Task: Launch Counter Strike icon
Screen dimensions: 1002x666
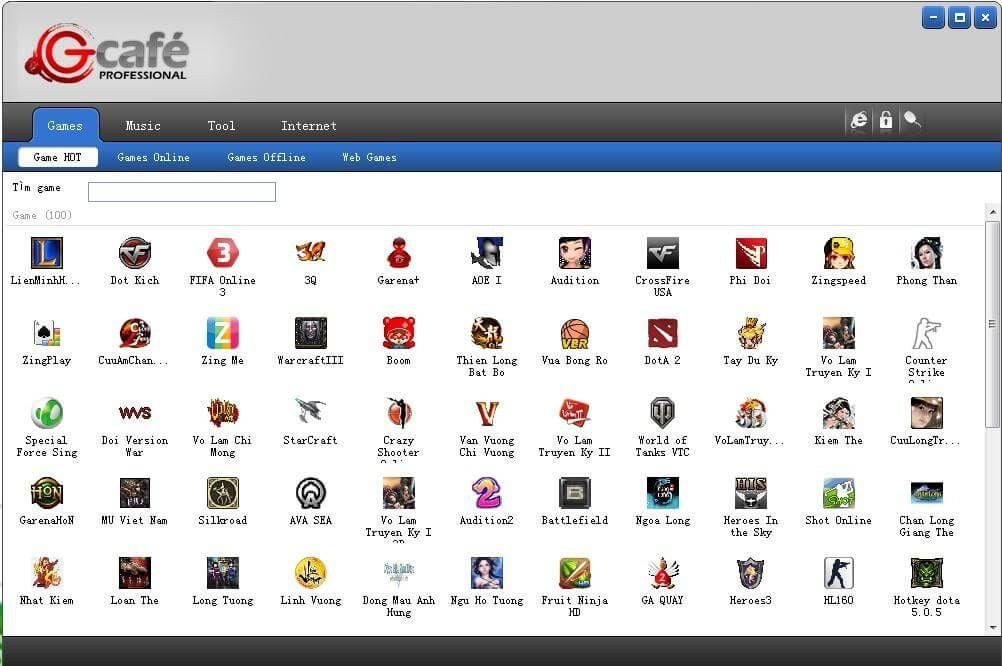Action: click(927, 333)
